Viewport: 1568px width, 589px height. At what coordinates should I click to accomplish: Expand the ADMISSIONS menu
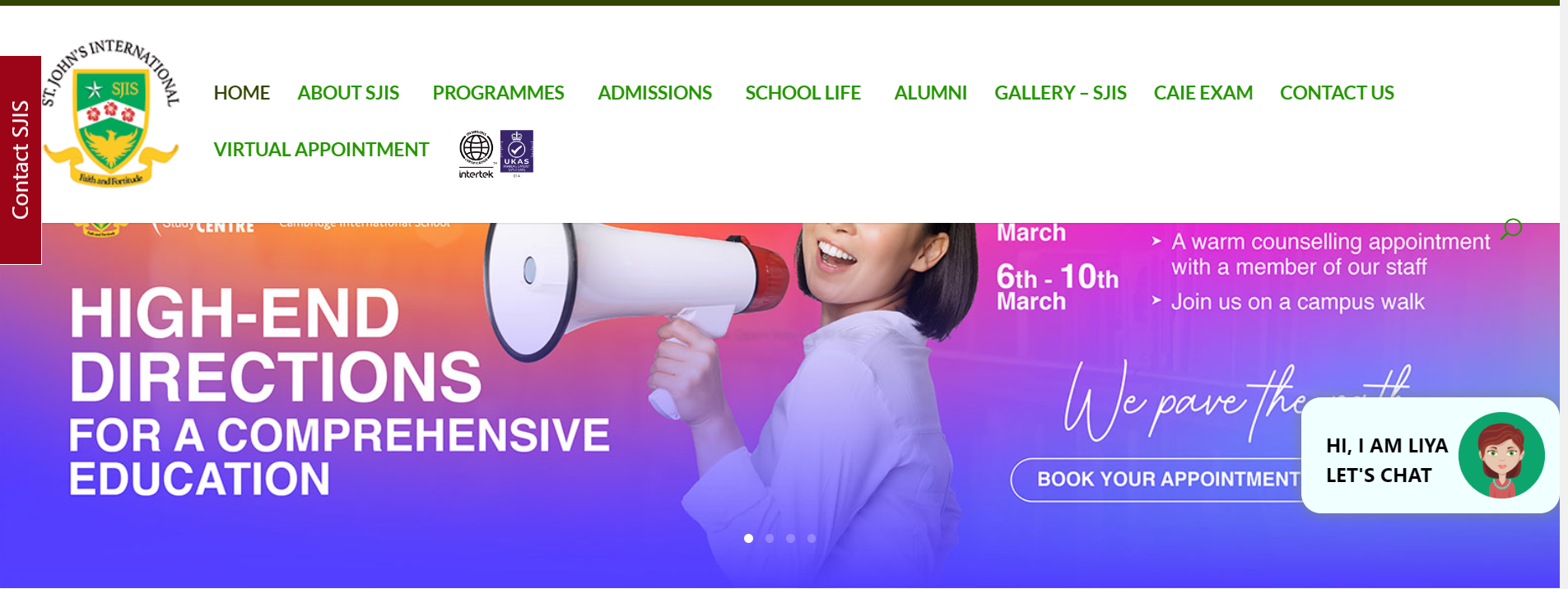tap(654, 93)
